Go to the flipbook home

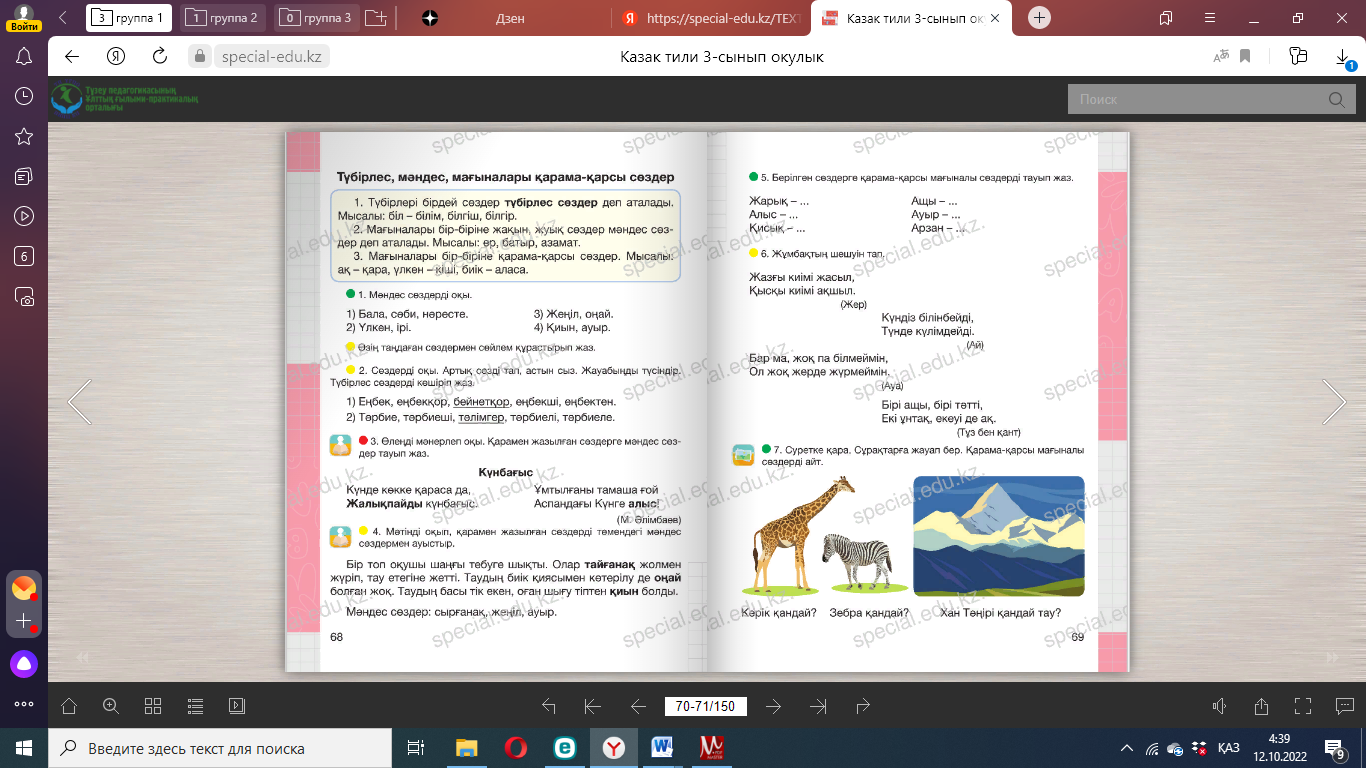69,706
